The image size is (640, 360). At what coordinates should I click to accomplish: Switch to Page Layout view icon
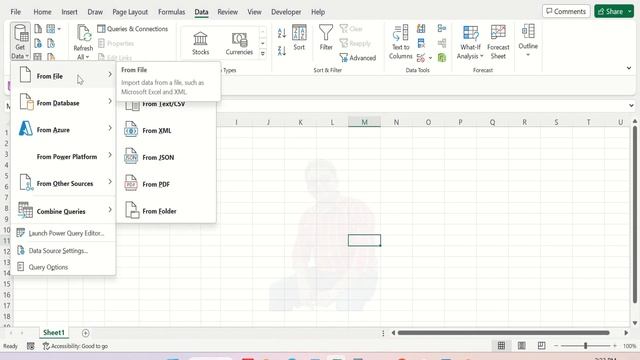coord(521,346)
